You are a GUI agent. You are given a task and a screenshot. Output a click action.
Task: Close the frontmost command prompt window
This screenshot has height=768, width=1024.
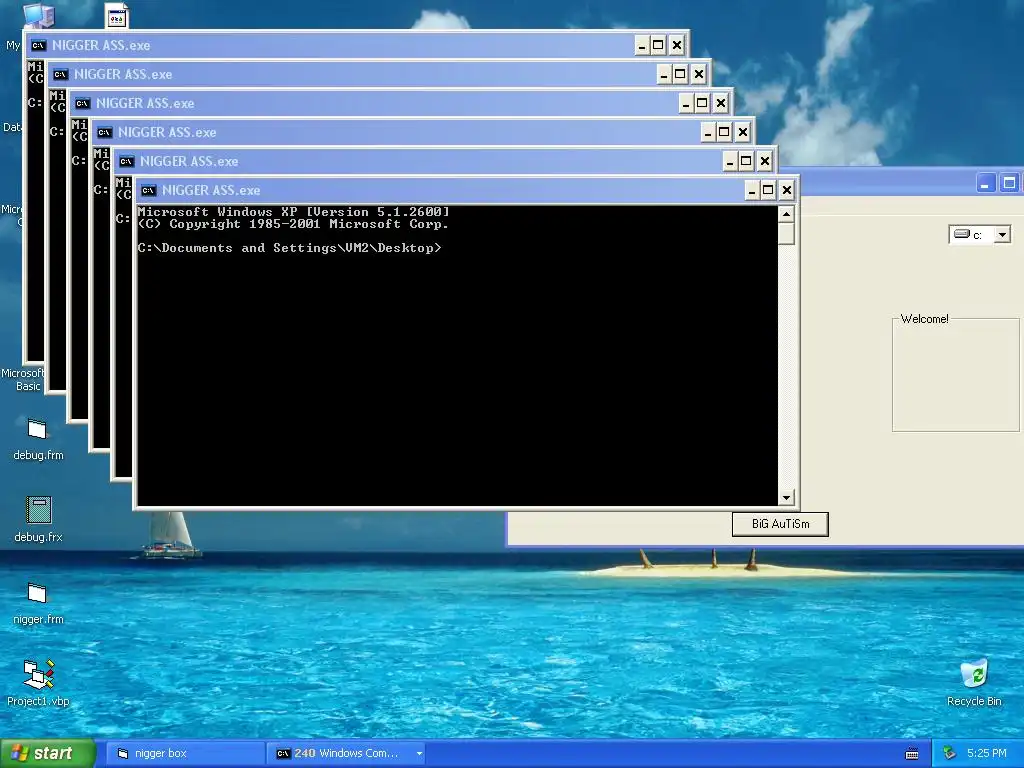click(x=786, y=191)
